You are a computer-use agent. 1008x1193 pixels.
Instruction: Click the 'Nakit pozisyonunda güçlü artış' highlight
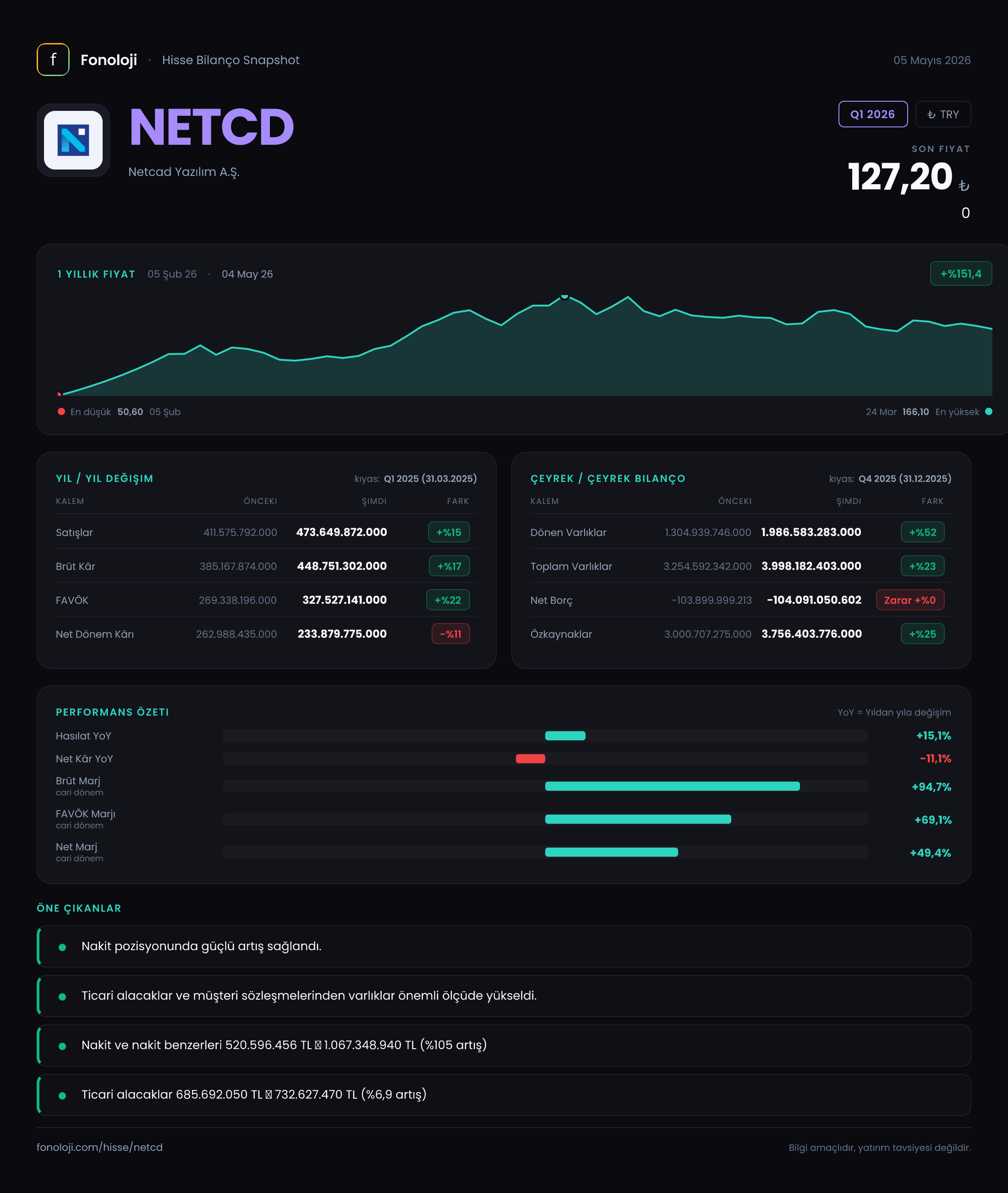coord(504,947)
